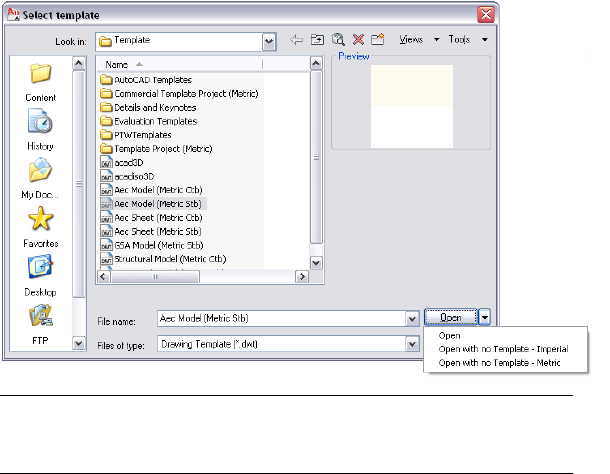610x474 pixels.
Task: Select the acad3D template file icon
Action: [x=106, y=163]
